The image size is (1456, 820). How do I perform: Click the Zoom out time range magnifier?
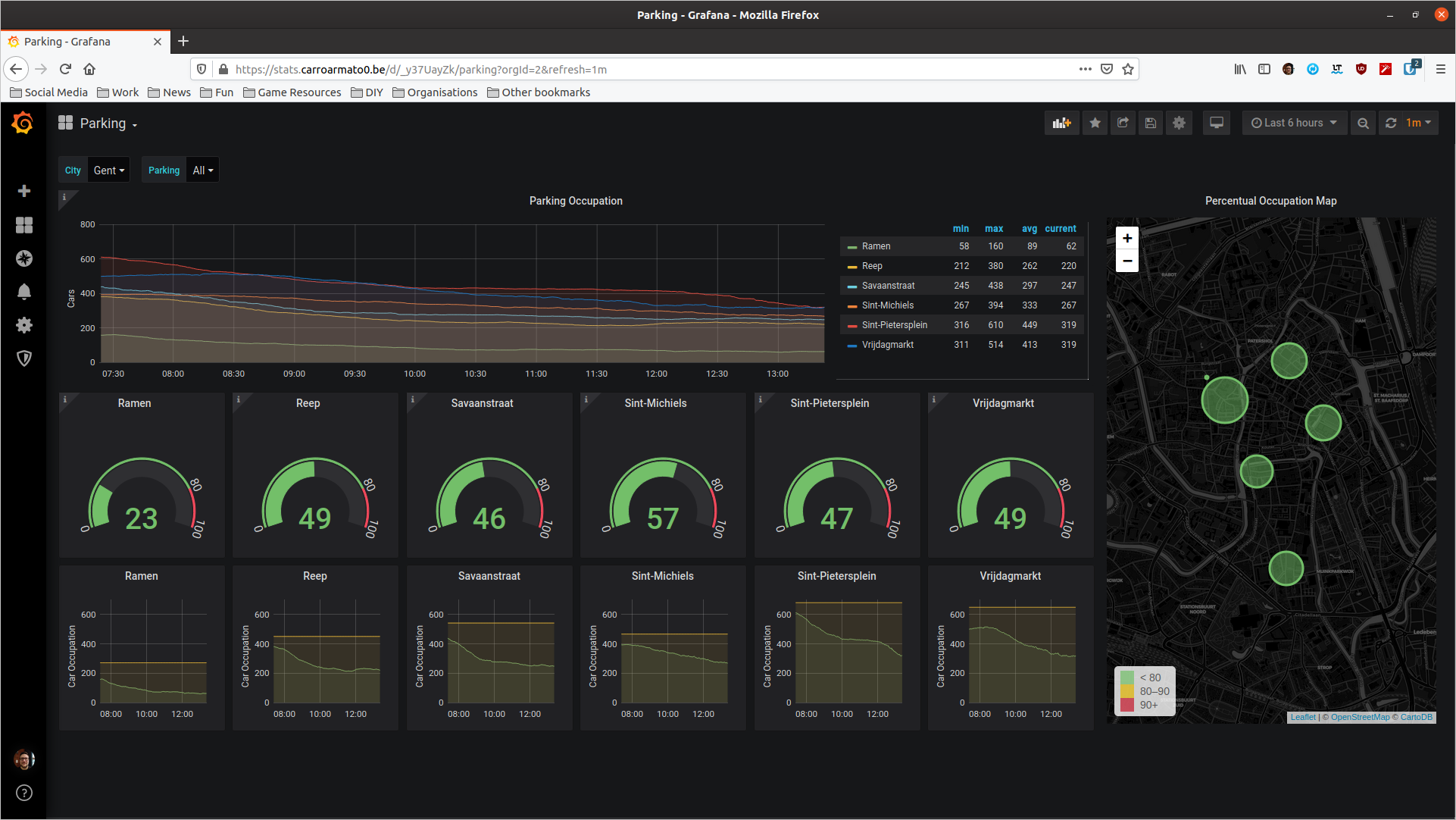pos(1363,123)
